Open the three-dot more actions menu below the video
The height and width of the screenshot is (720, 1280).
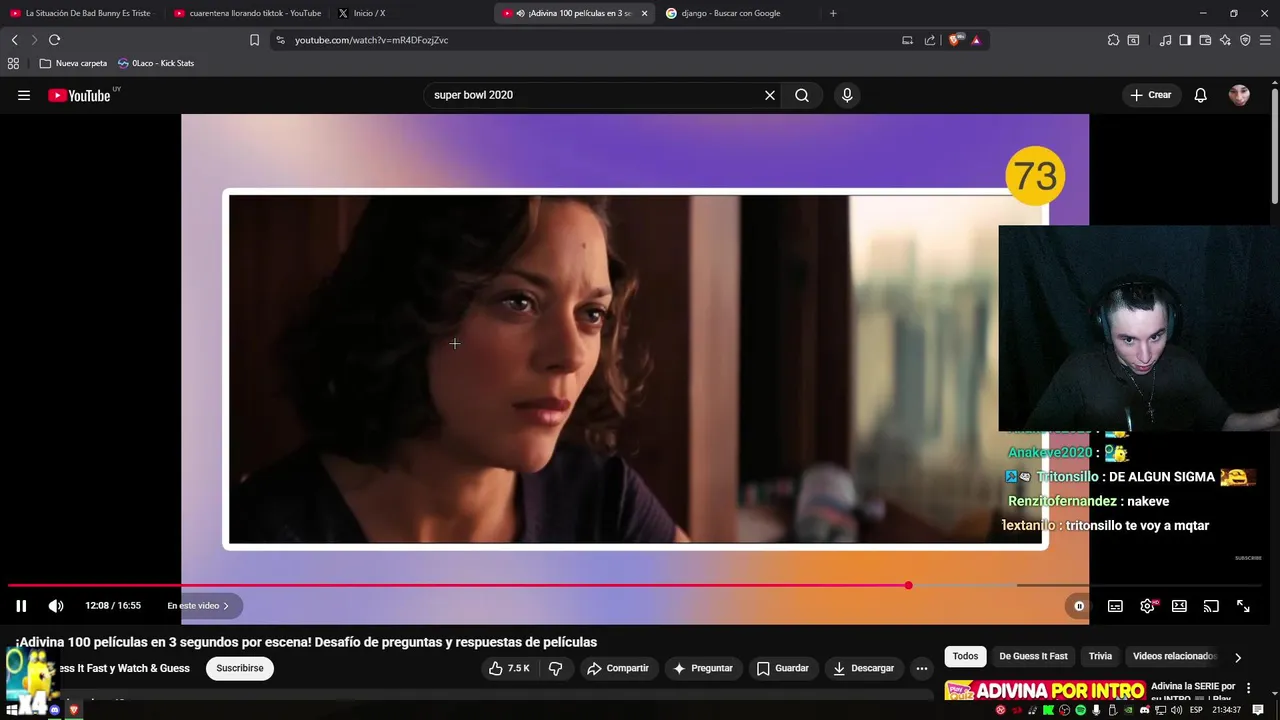(x=922, y=668)
